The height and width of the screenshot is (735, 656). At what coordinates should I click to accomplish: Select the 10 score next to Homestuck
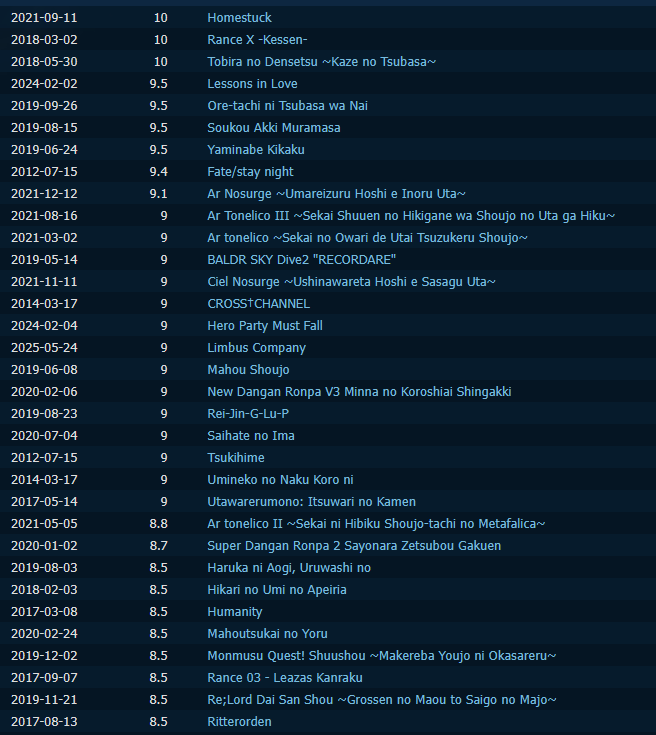coord(161,18)
